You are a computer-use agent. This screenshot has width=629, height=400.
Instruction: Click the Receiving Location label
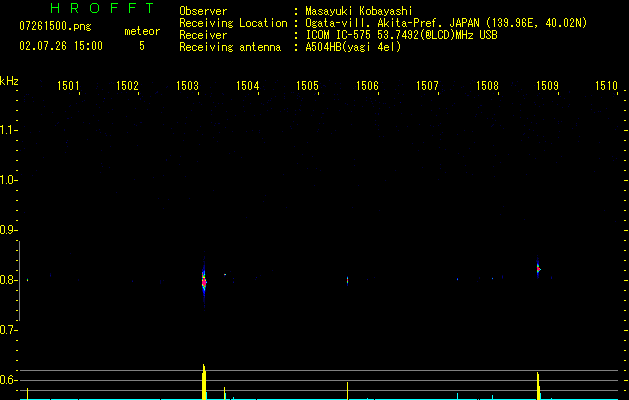(x=233, y=23)
